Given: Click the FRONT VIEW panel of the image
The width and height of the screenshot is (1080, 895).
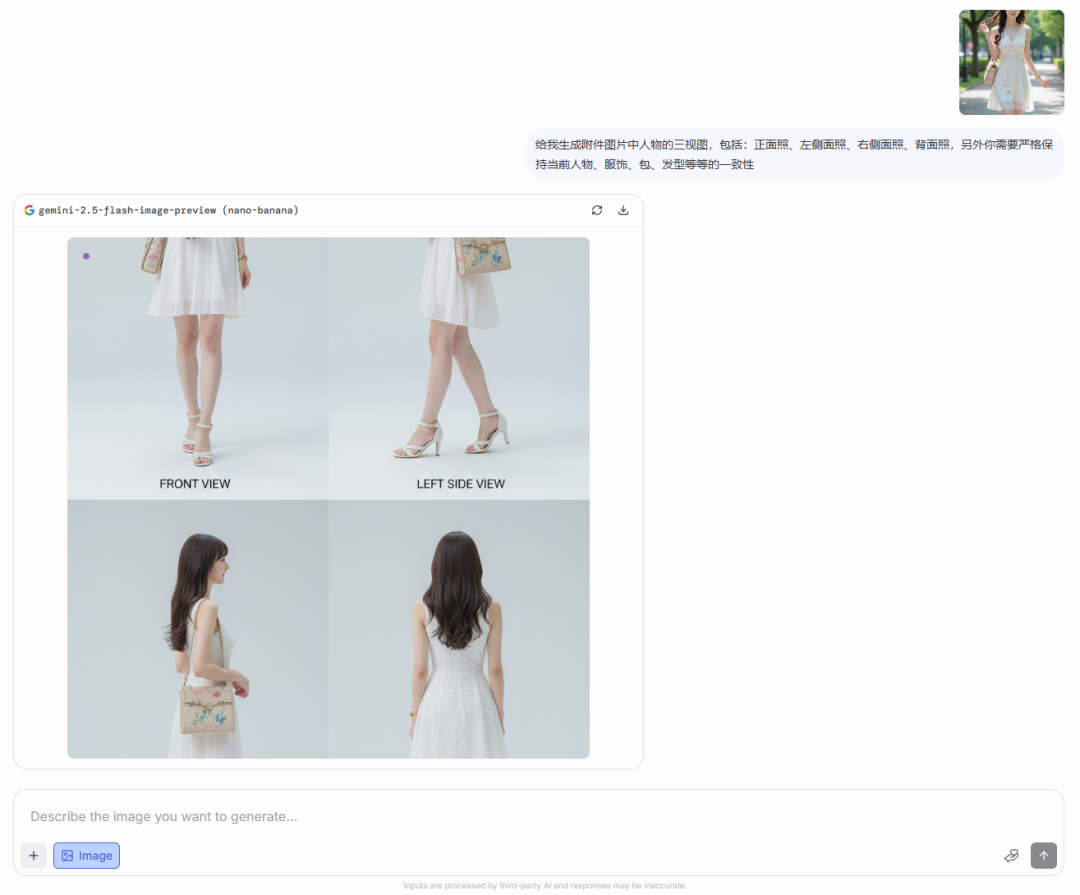Looking at the screenshot, I should 197,360.
